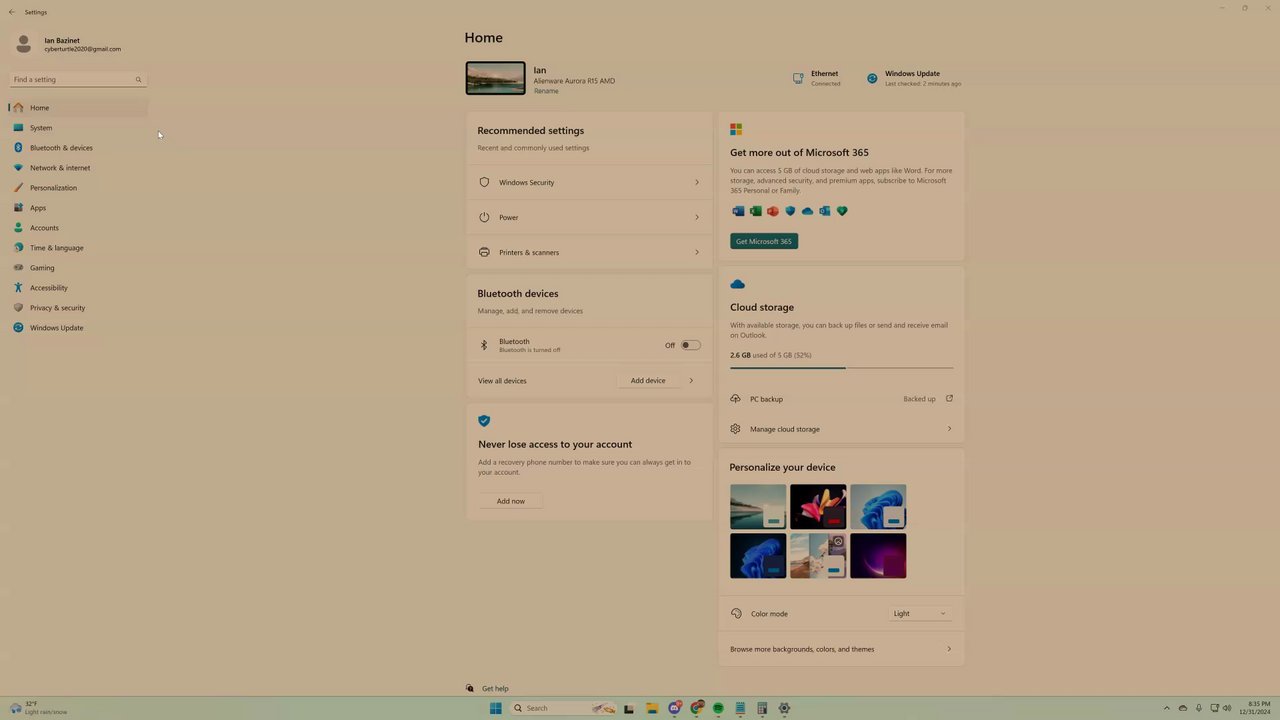This screenshot has height=720, width=1280.
Task: Select the light blue bloom theme thumbnail
Action: click(x=878, y=507)
